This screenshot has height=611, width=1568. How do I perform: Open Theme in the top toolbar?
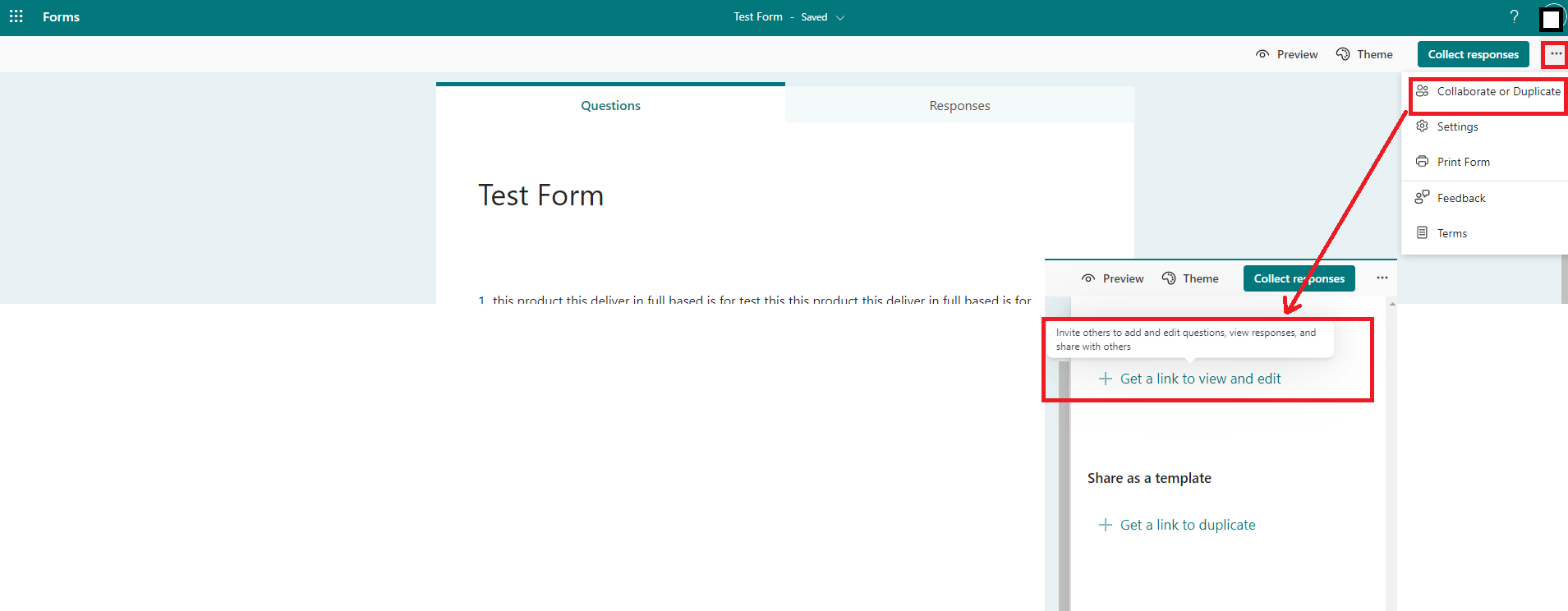click(x=1364, y=54)
